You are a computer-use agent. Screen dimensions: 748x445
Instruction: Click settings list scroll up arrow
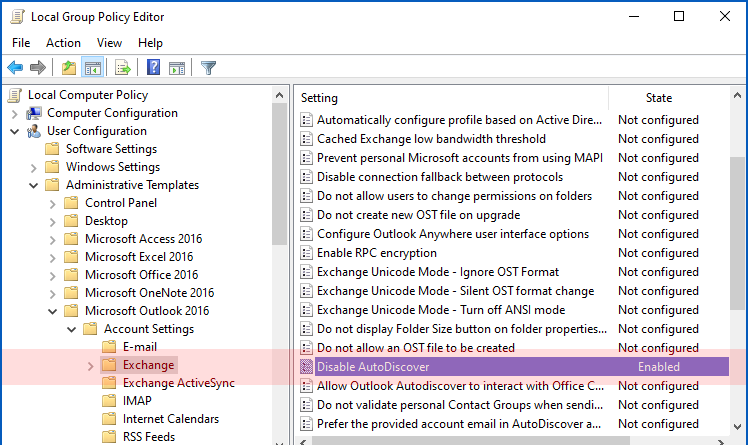coord(738,95)
